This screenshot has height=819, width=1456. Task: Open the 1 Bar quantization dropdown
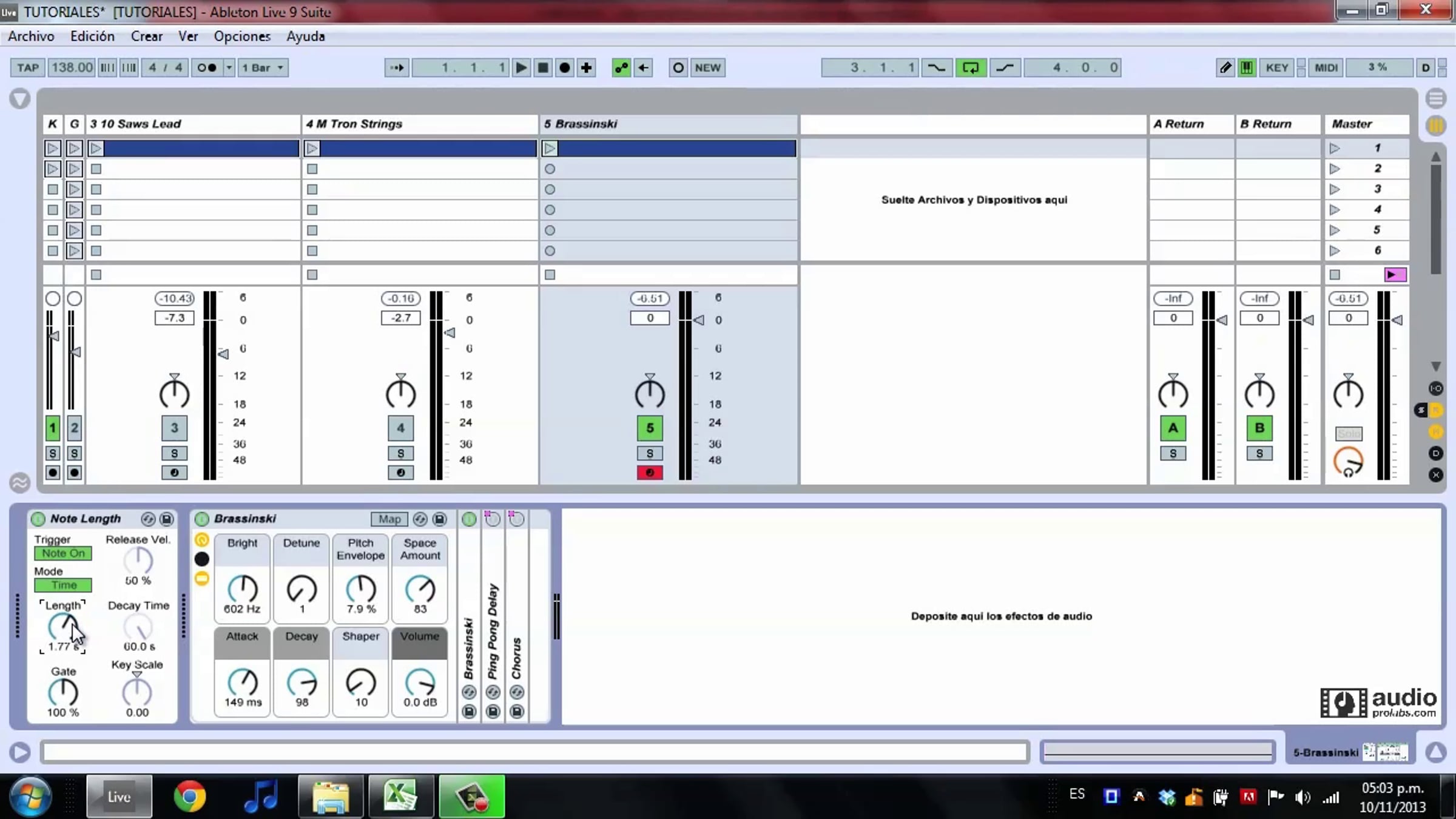263,67
